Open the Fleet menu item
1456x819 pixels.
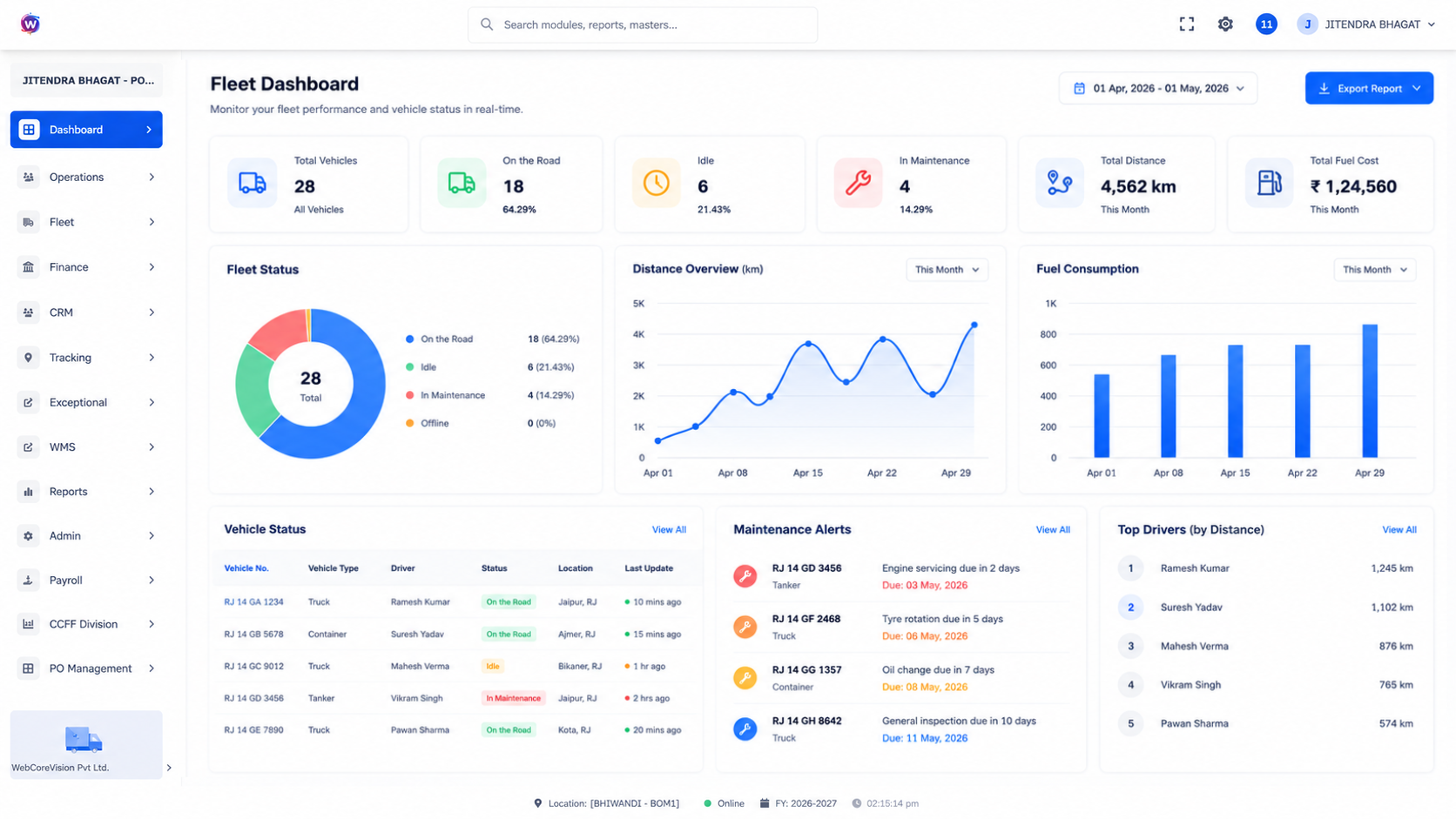coord(86,222)
